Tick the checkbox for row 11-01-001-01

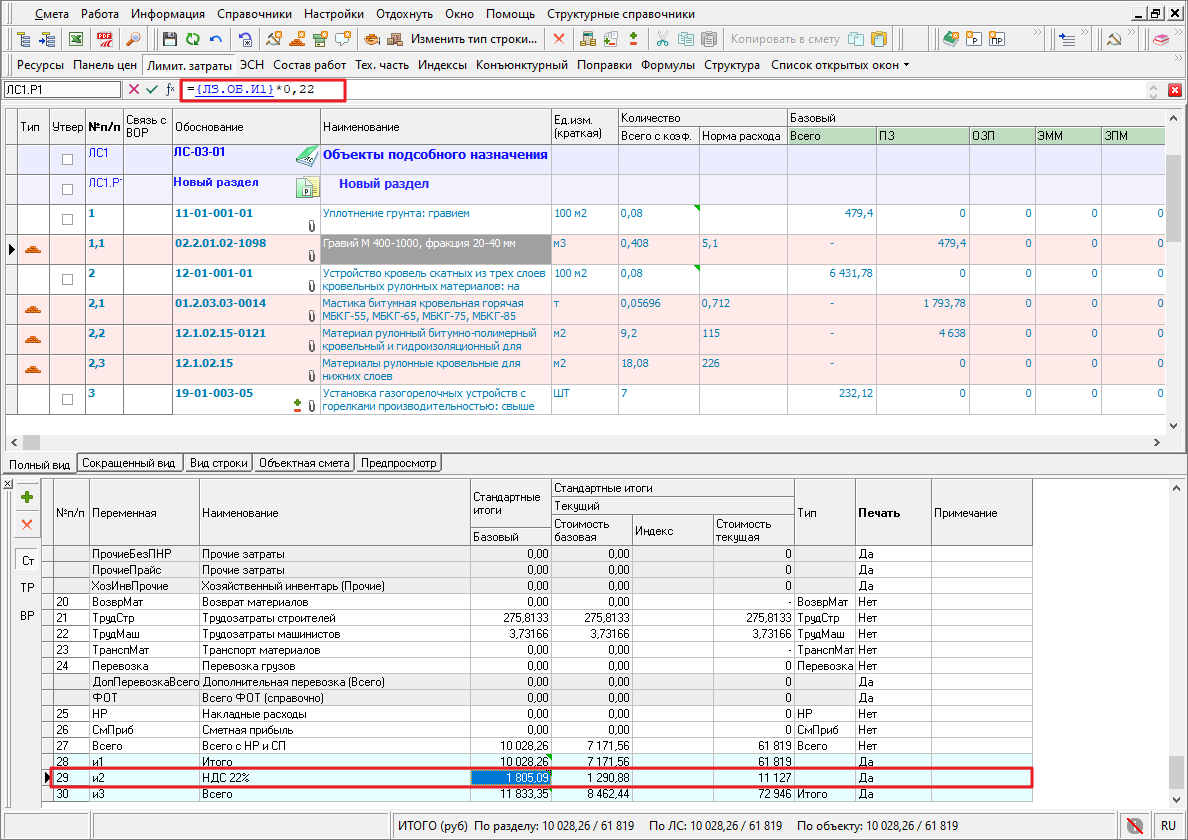68,219
